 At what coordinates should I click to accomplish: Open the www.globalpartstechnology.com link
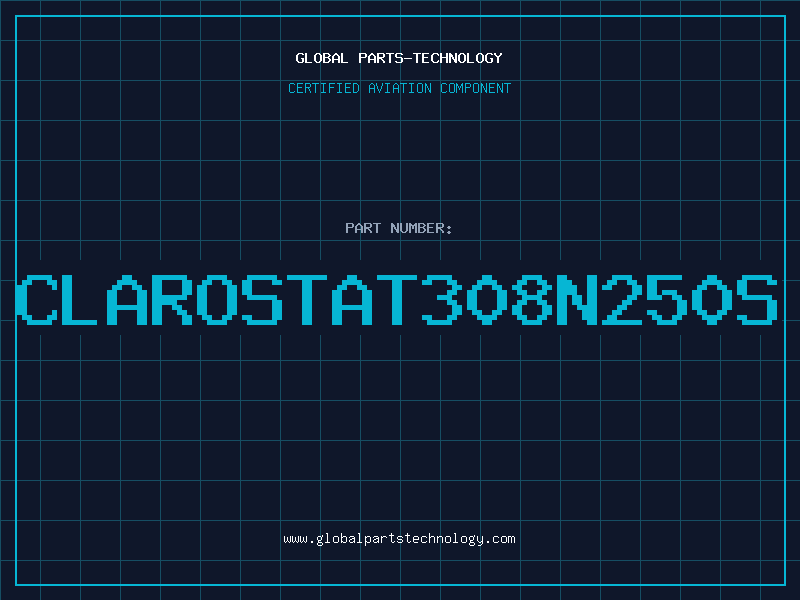click(399, 539)
